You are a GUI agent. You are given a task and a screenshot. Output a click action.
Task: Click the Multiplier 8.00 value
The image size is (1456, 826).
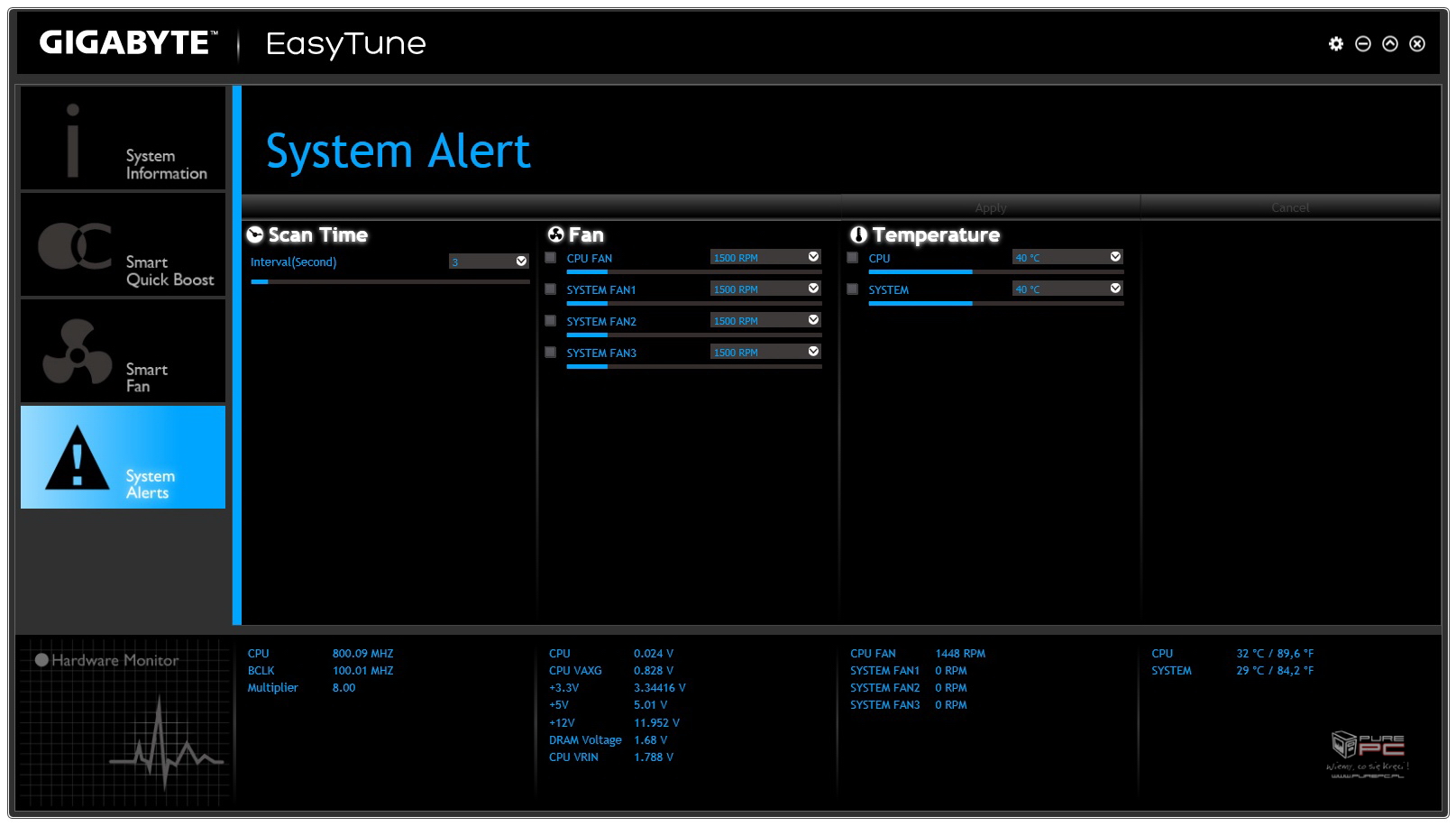click(x=343, y=688)
